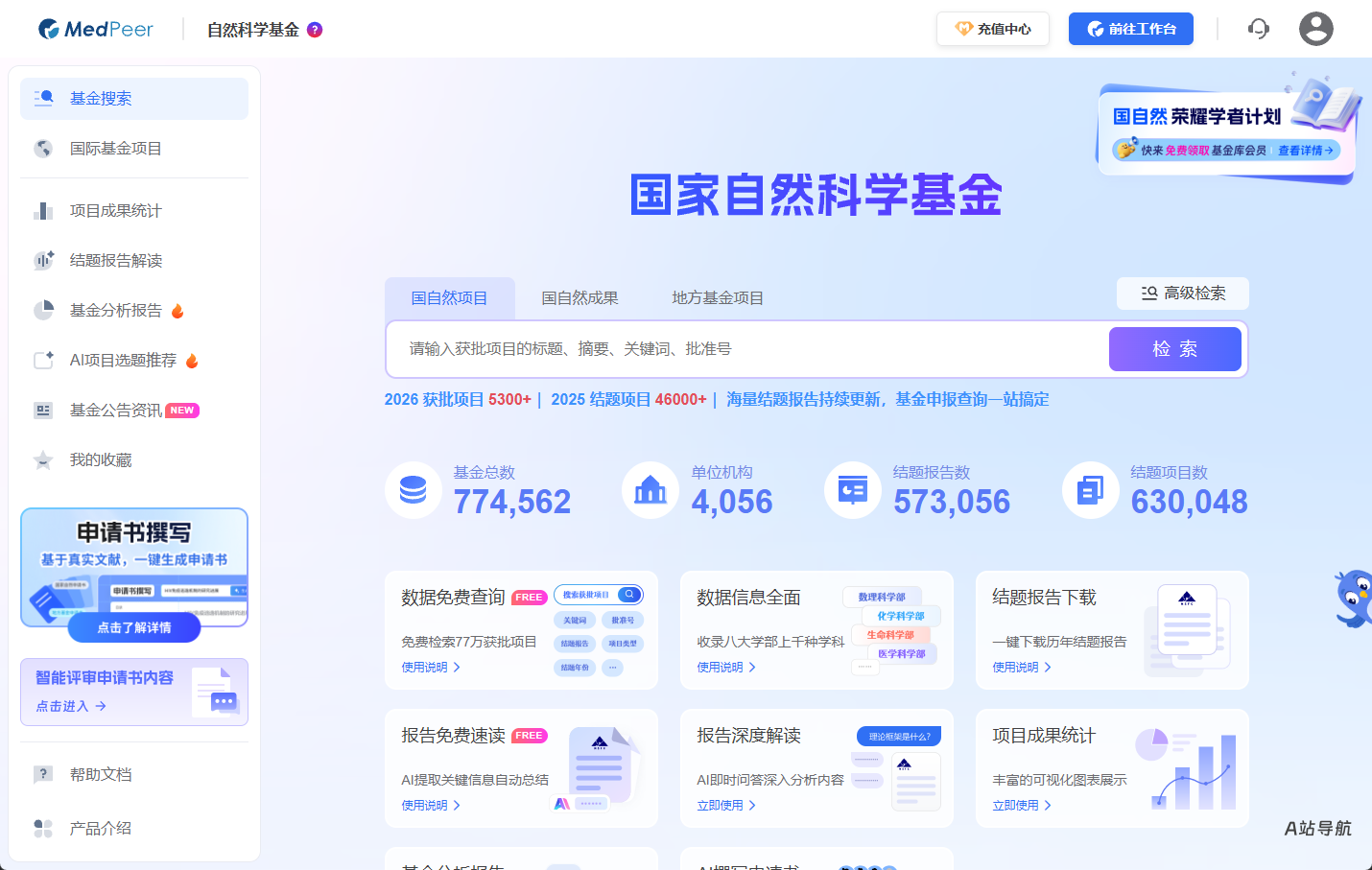
Task: Open the customer service headset icon
Action: point(1259,29)
